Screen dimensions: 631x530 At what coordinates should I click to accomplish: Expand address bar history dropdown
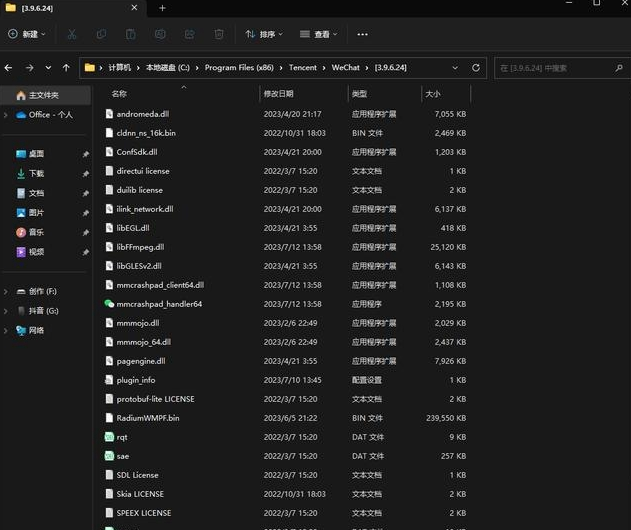pos(455,68)
